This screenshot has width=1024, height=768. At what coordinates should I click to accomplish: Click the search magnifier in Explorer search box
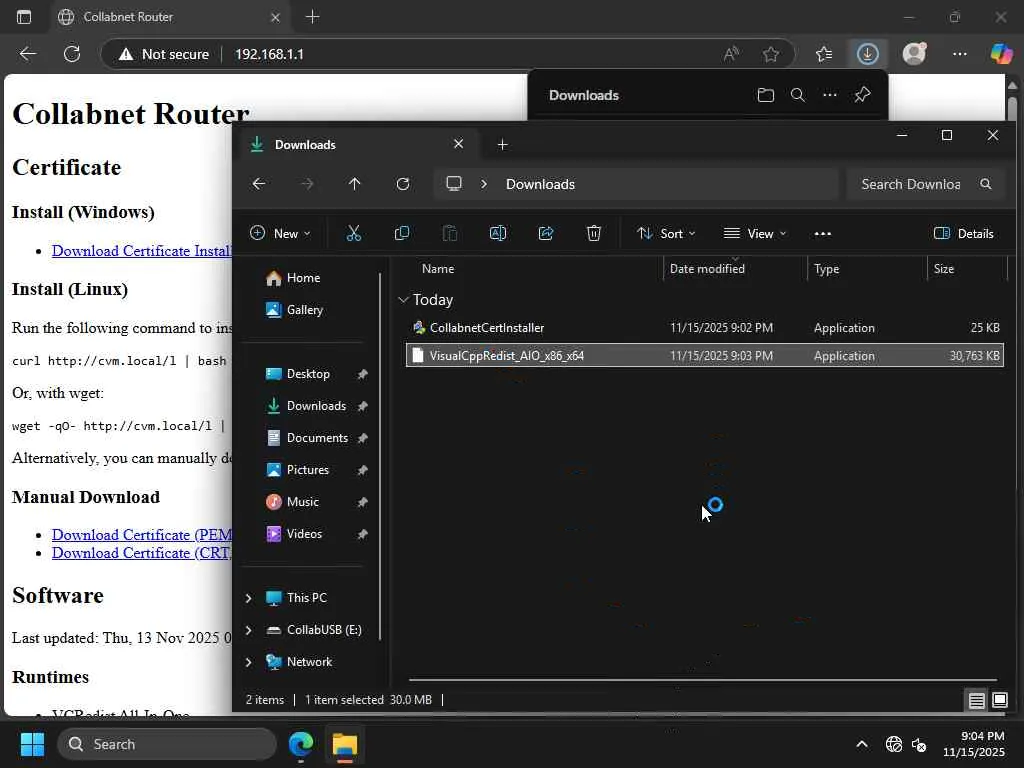click(x=985, y=184)
